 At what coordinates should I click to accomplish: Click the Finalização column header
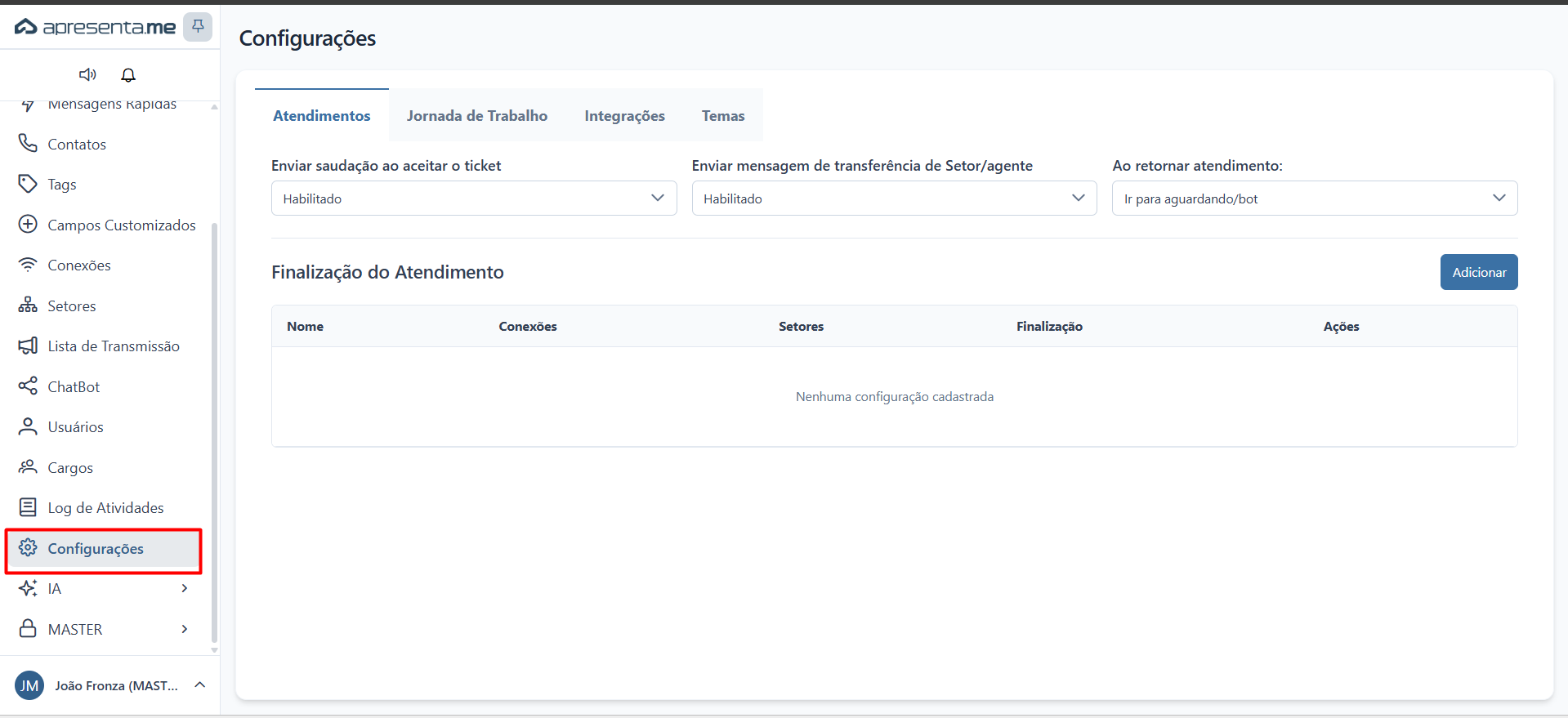coord(1049,326)
